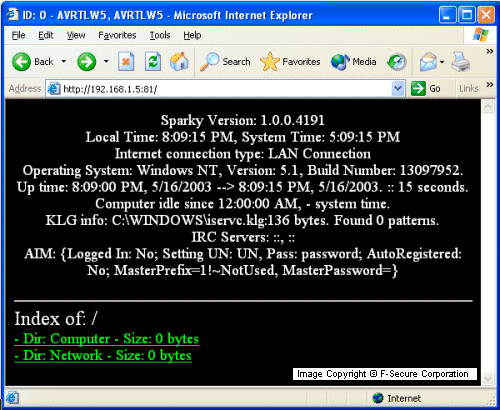Open the address bar dropdown list

[x=398, y=89]
